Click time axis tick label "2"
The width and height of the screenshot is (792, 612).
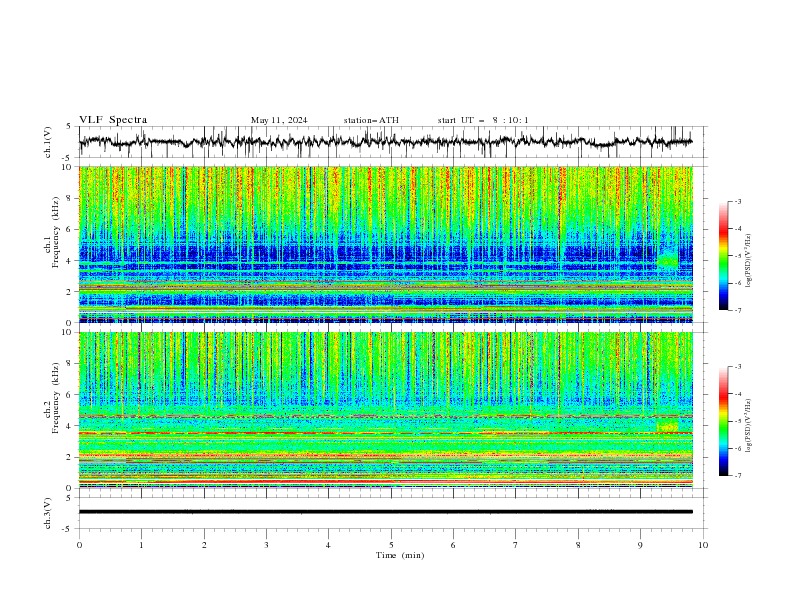pos(204,545)
